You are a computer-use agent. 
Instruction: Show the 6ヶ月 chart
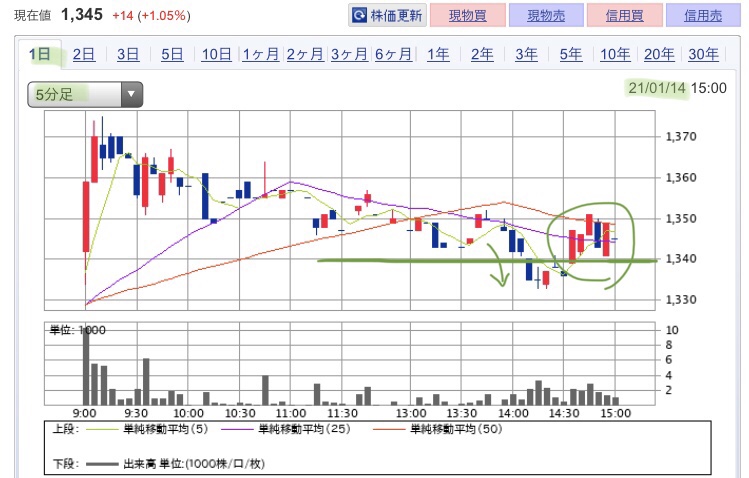tap(393, 54)
